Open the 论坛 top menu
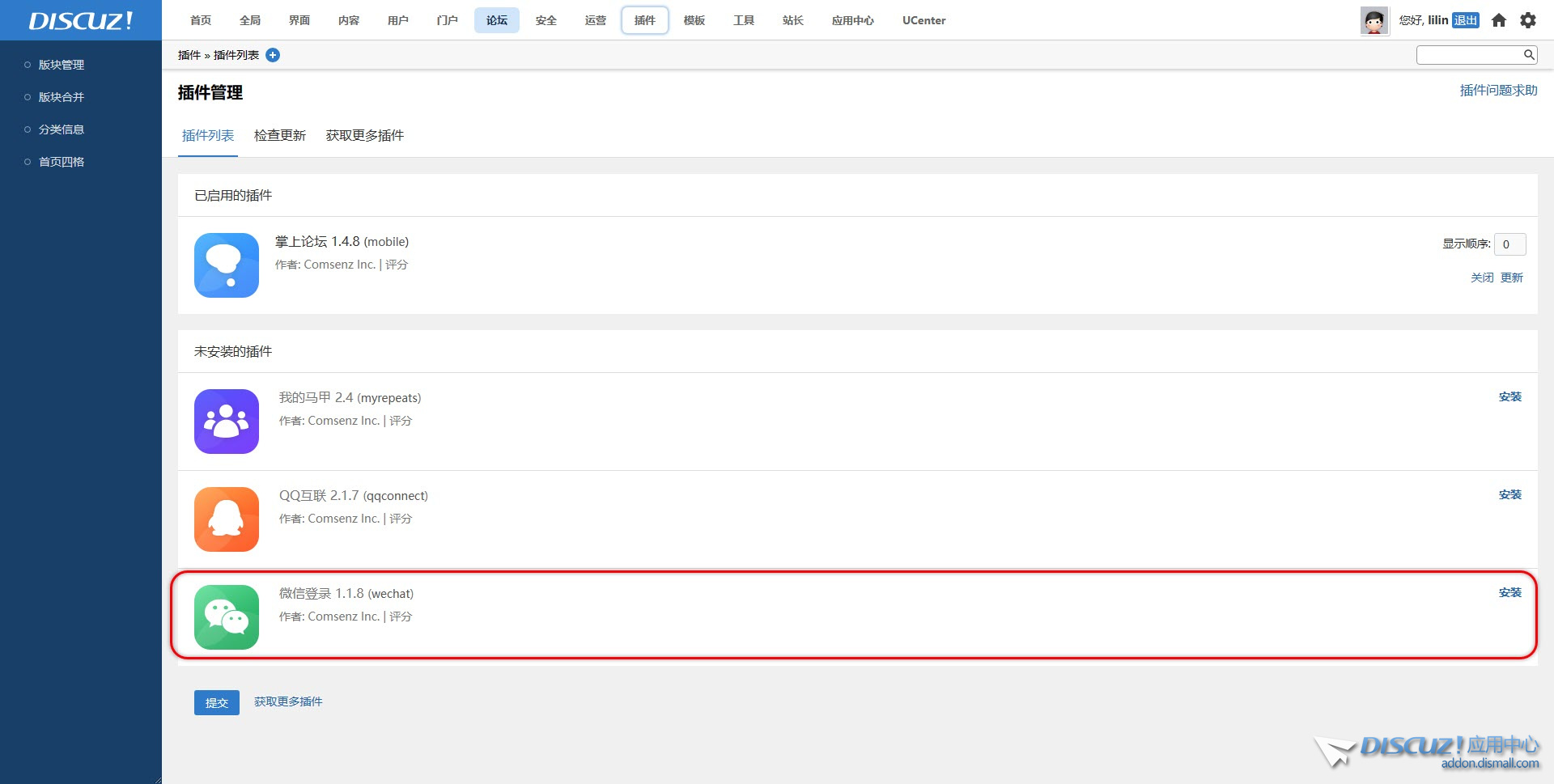The height and width of the screenshot is (784, 1554). click(x=496, y=20)
